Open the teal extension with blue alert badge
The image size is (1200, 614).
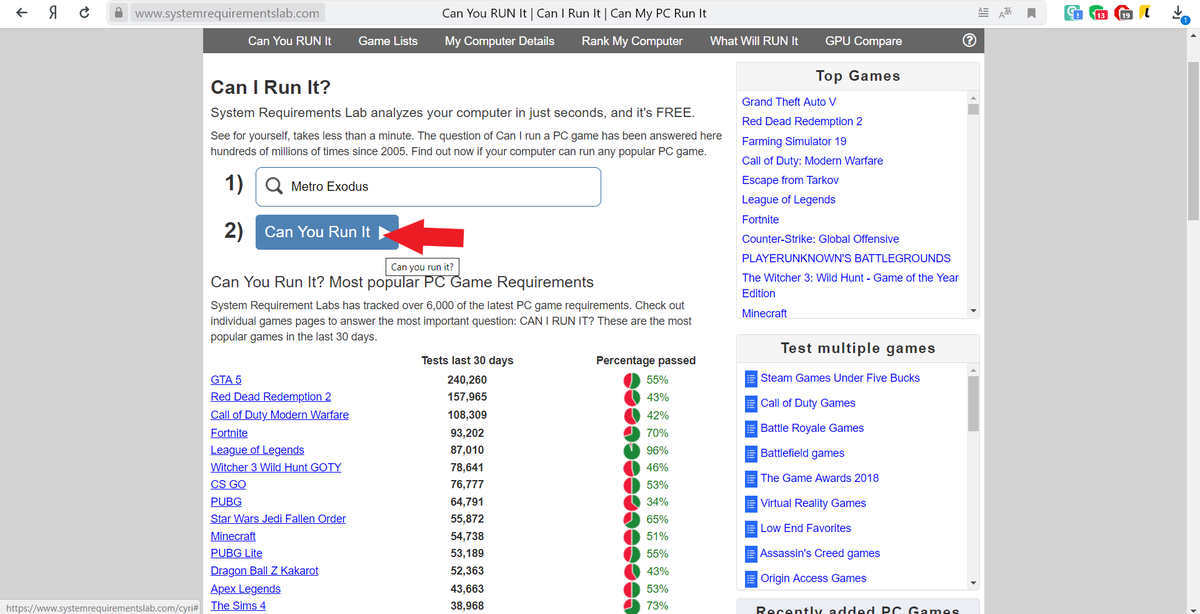tap(1073, 13)
